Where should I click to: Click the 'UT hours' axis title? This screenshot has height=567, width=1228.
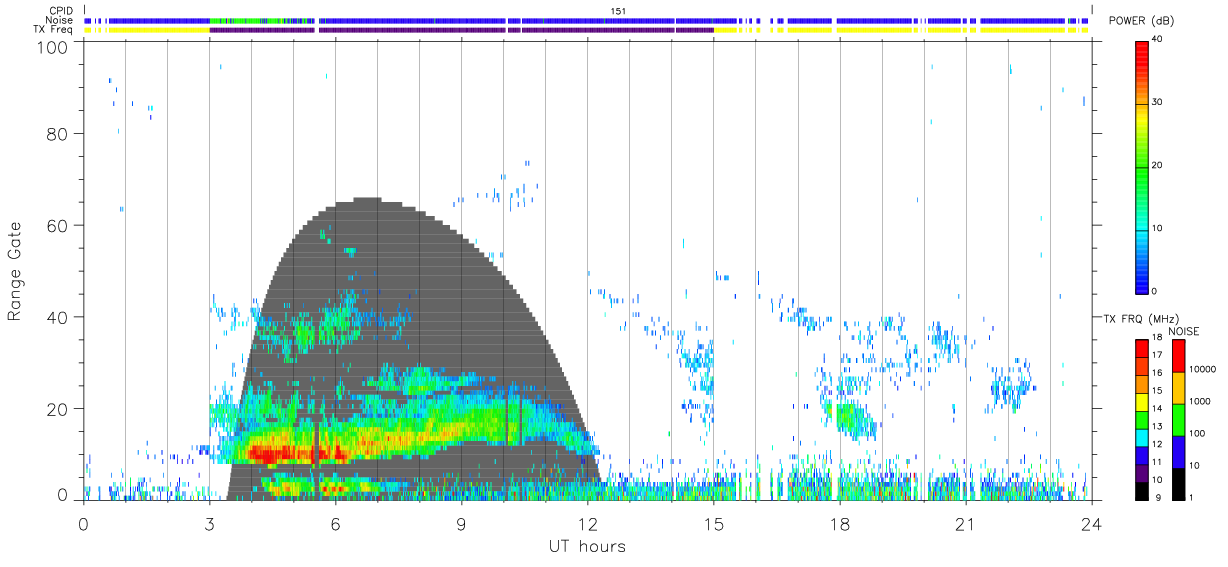[587, 546]
